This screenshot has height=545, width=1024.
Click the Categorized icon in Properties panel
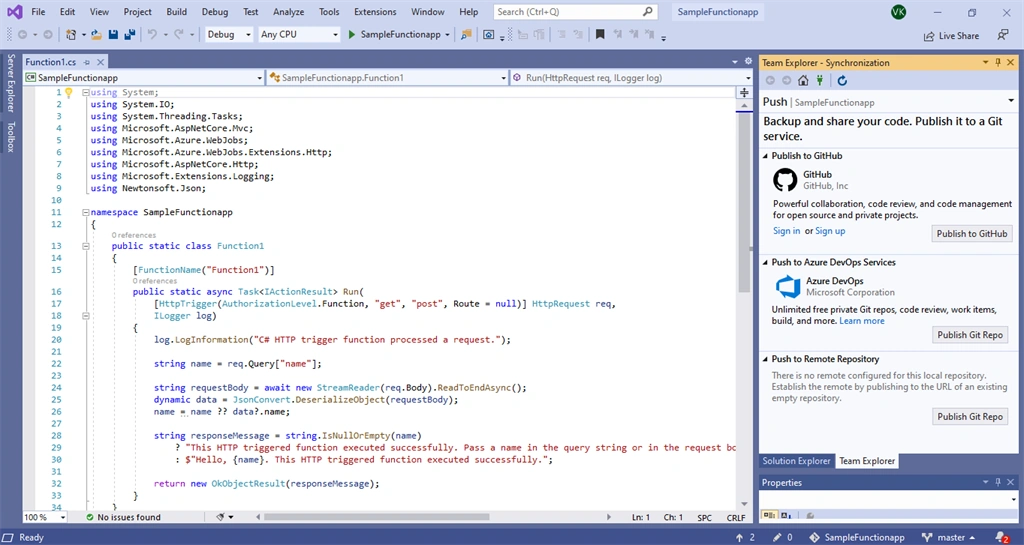coord(769,516)
